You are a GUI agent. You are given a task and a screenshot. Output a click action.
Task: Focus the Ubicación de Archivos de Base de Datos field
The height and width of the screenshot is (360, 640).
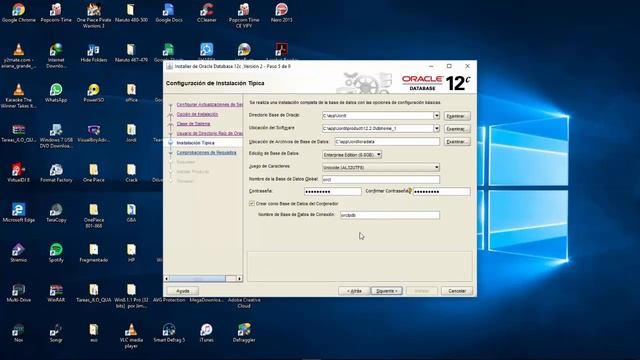tap(387, 142)
